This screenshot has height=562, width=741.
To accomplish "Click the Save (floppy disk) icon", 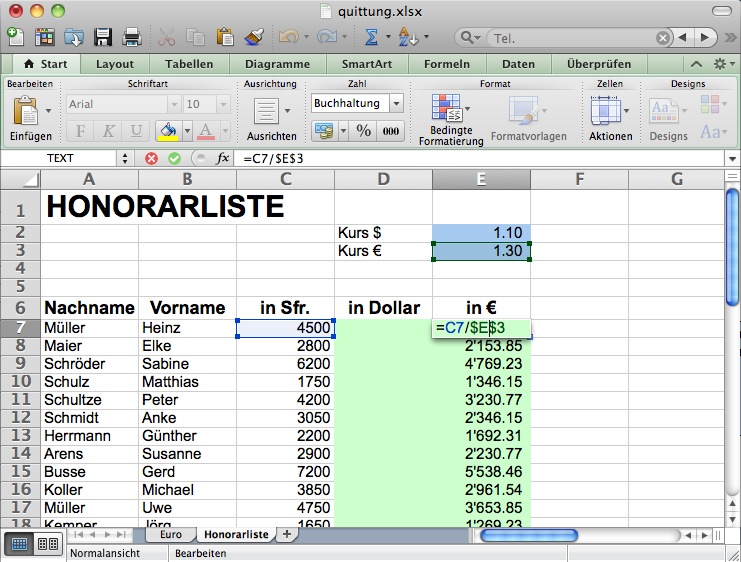I will pyautogui.click(x=102, y=38).
